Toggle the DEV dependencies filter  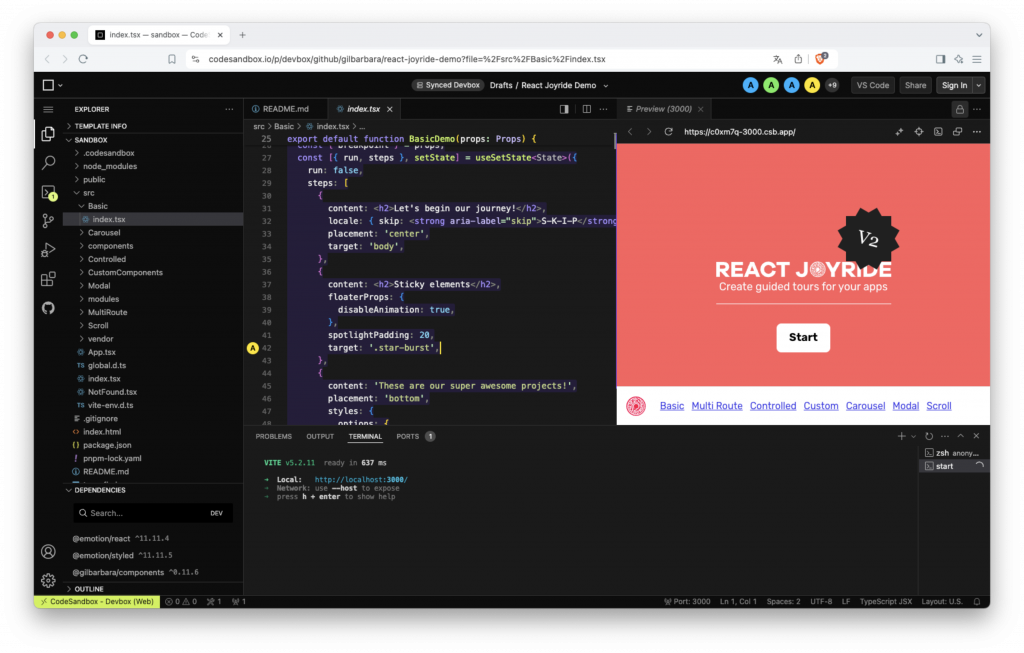coord(216,513)
